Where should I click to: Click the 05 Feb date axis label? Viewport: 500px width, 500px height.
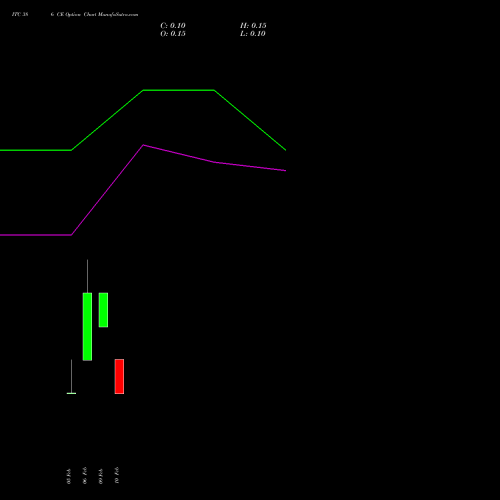(x=69, y=476)
